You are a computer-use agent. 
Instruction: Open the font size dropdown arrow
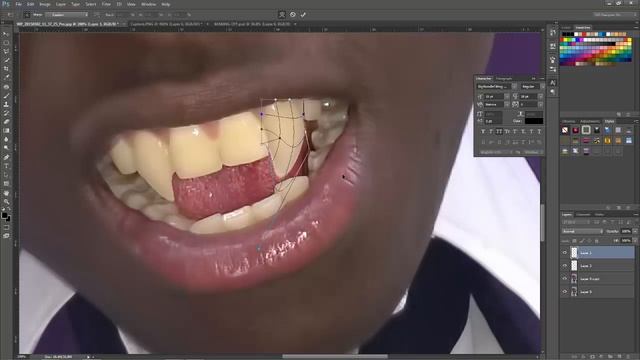pos(507,97)
